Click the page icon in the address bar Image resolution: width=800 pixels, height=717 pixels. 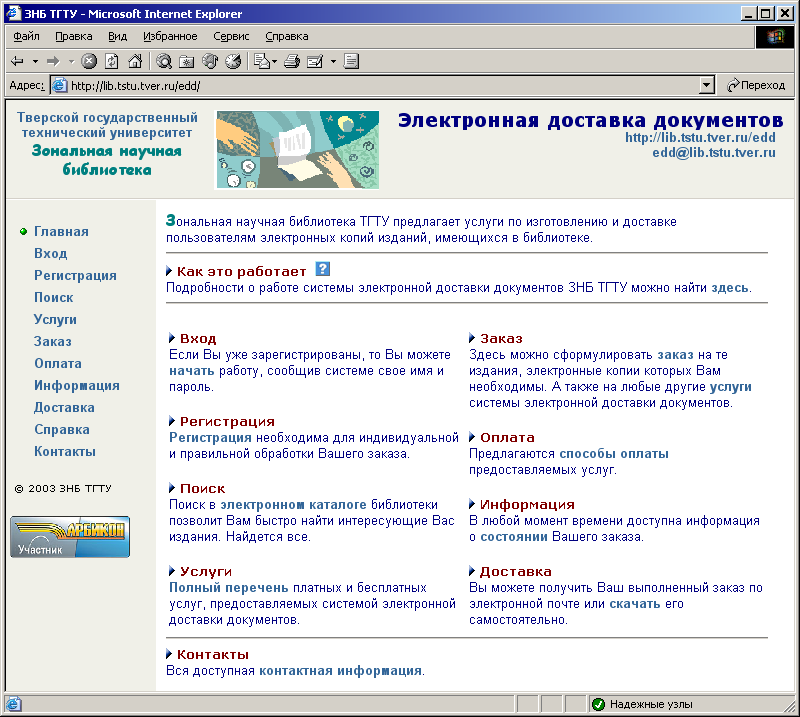pyautogui.click(x=60, y=85)
